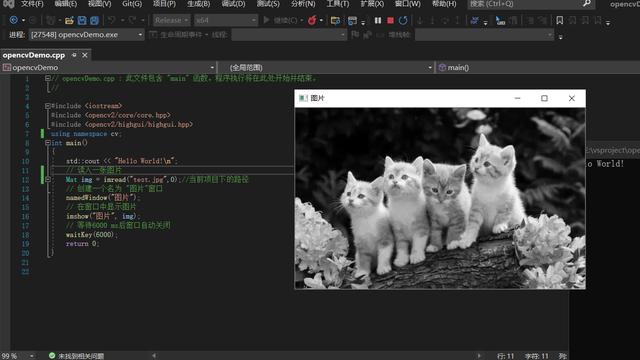Minimize the 图片 image window

(517, 98)
